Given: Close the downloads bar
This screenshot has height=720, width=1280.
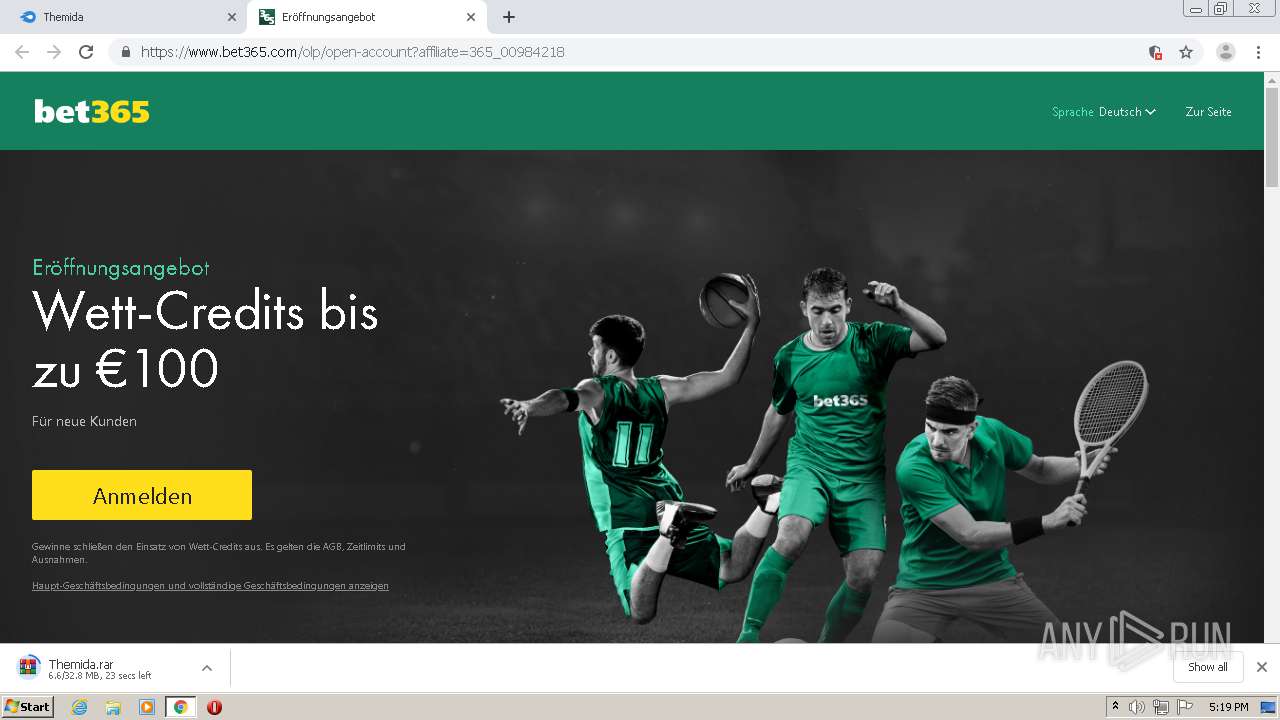Looking at the screenshot, I should pyautogui.click(x=1261, y=667).
